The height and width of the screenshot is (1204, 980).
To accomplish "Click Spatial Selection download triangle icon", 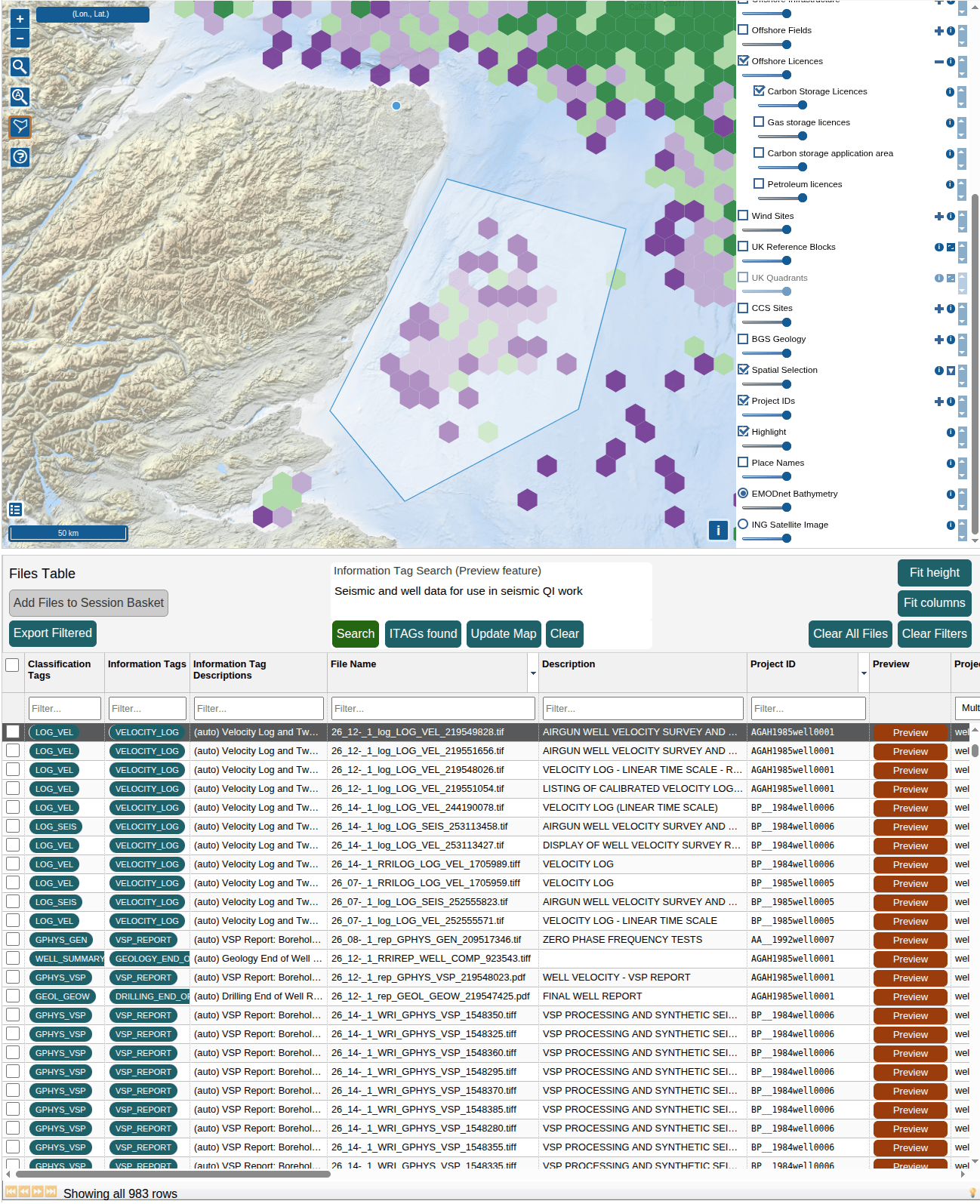I will [951, 371].
